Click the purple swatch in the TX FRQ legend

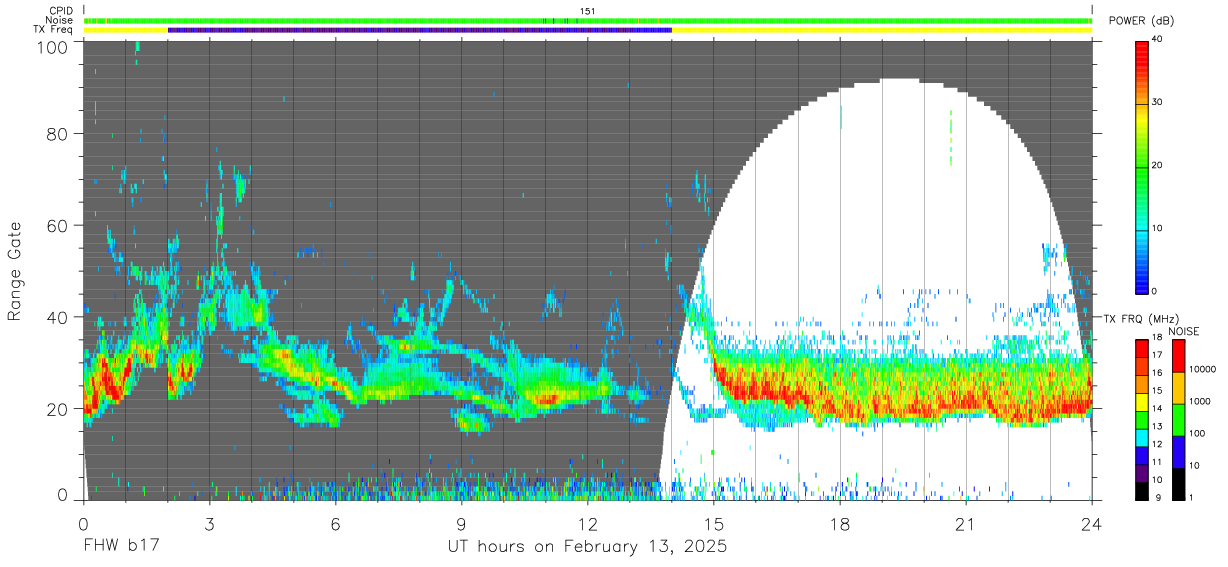pos(1141,473)
